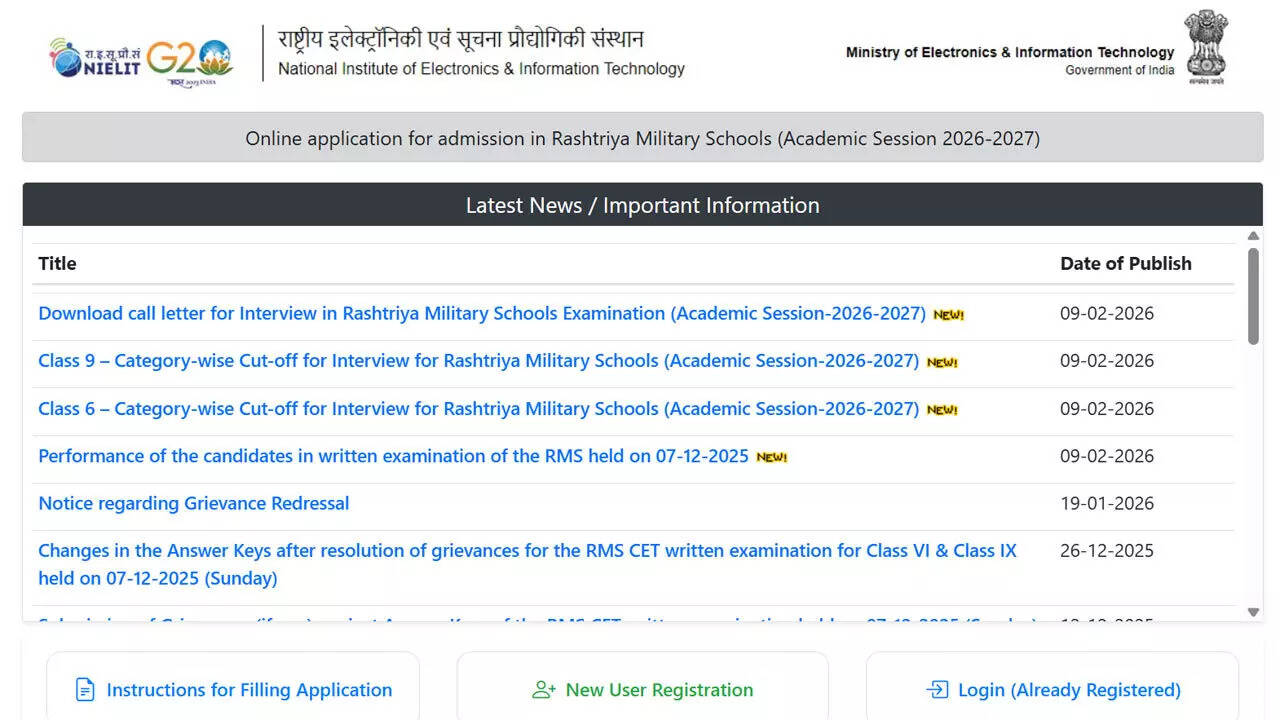Open the Notice regarding Grievance Redressal
Screen dimensions: 1280x720
[x=193, y=503]
